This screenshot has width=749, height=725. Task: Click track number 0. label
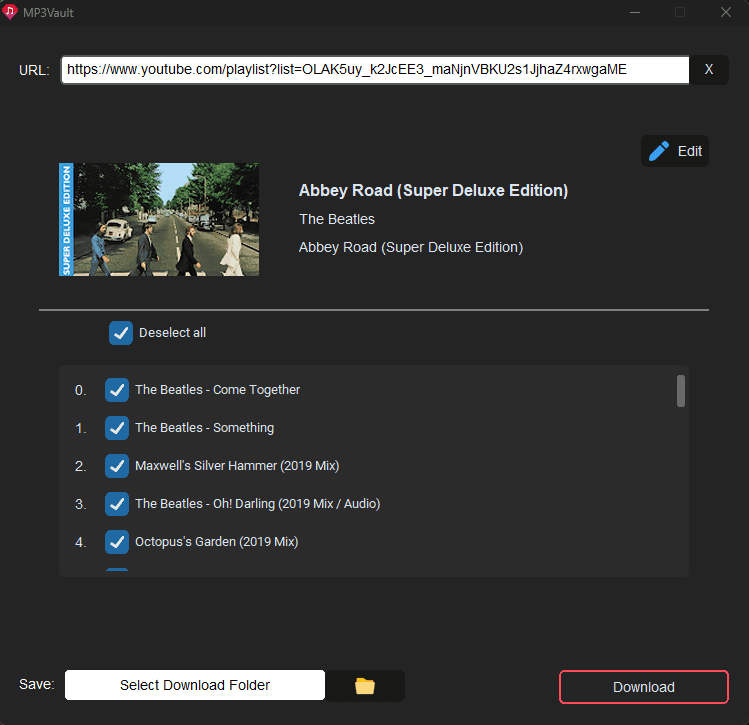coord(80,391)
